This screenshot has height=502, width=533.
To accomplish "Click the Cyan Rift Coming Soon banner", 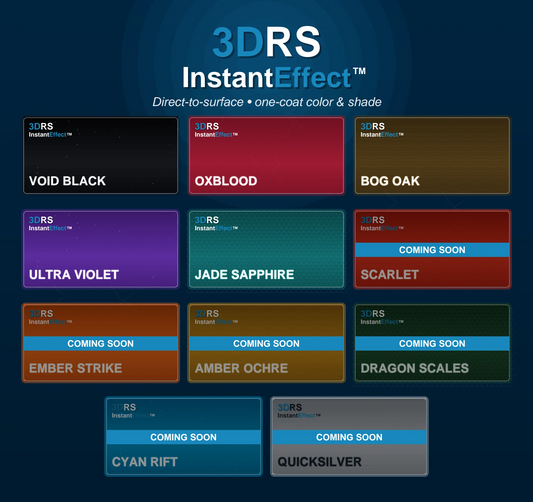I will point(184,437).
